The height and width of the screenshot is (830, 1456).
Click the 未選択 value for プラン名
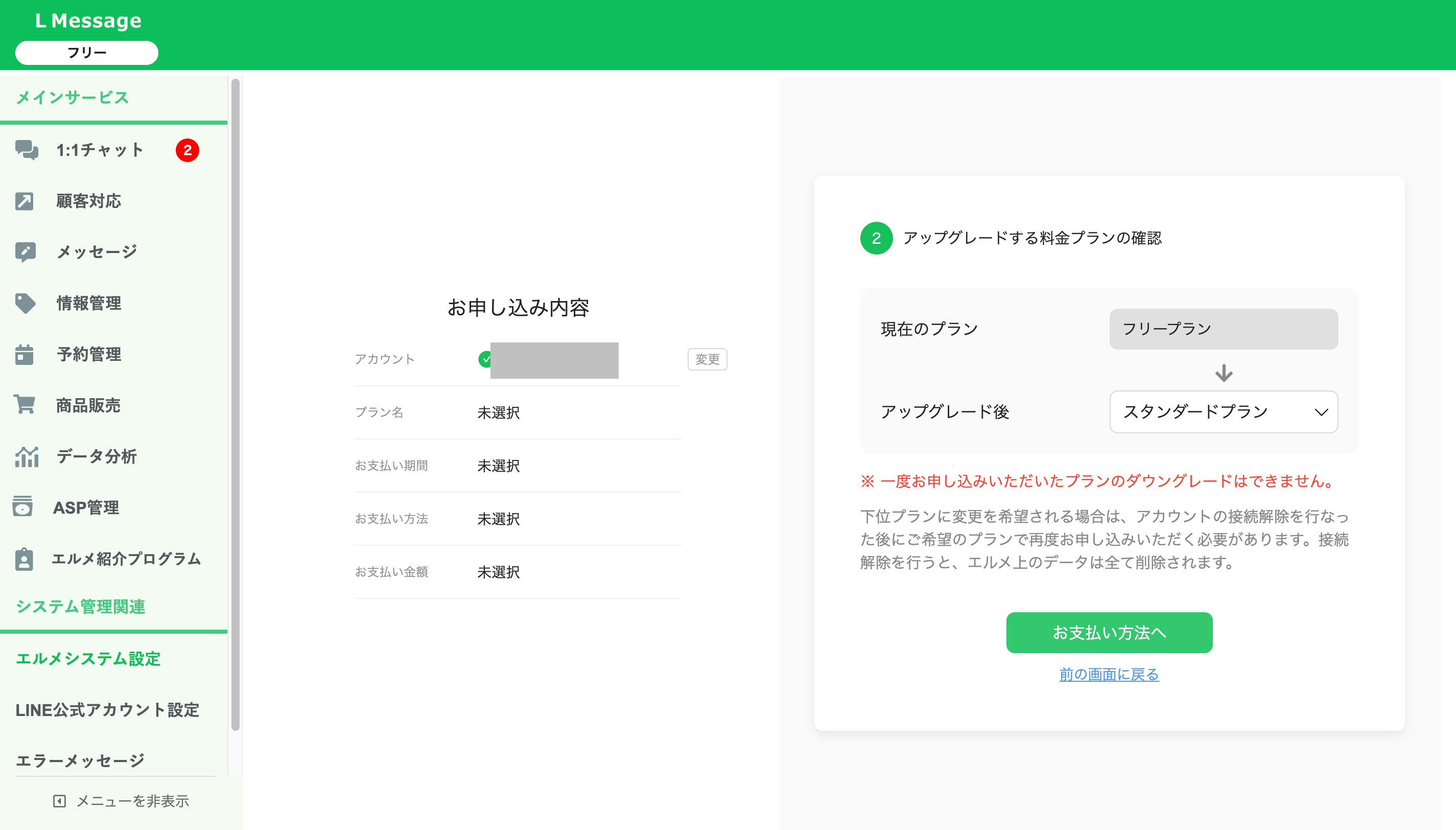tap(499, 412)
